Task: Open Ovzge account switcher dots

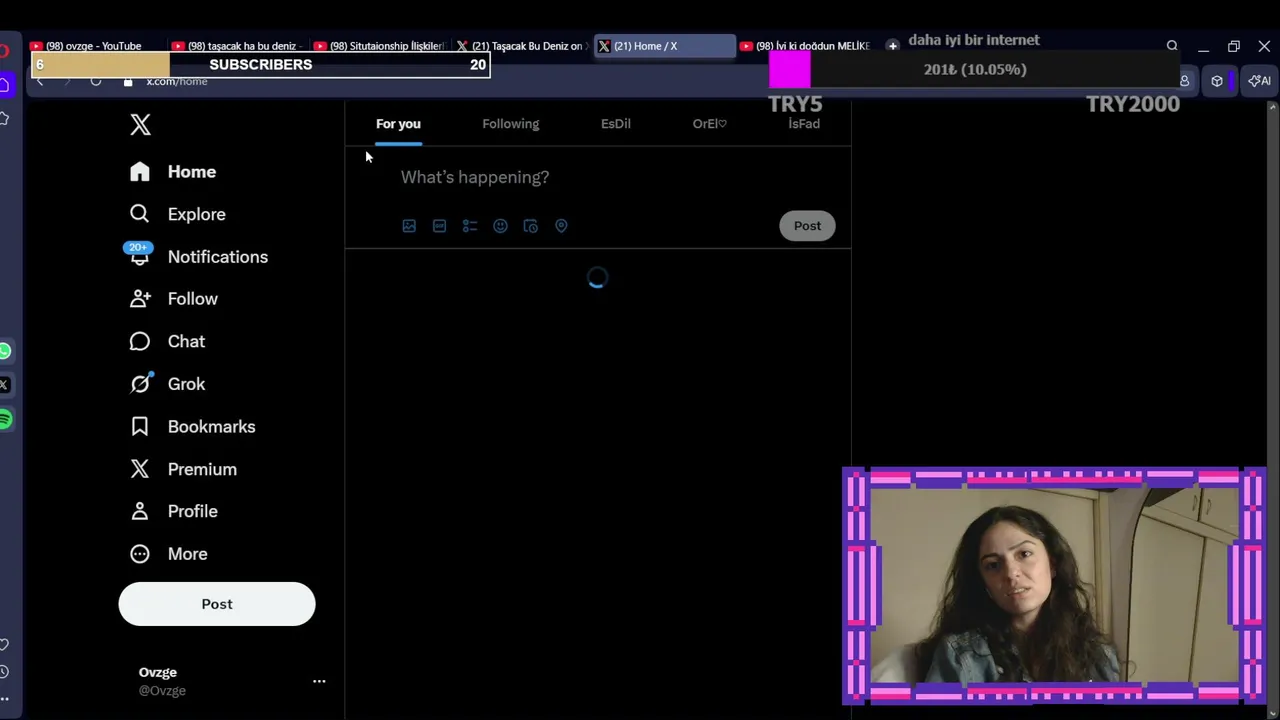Action: click(x=319, y=681)
